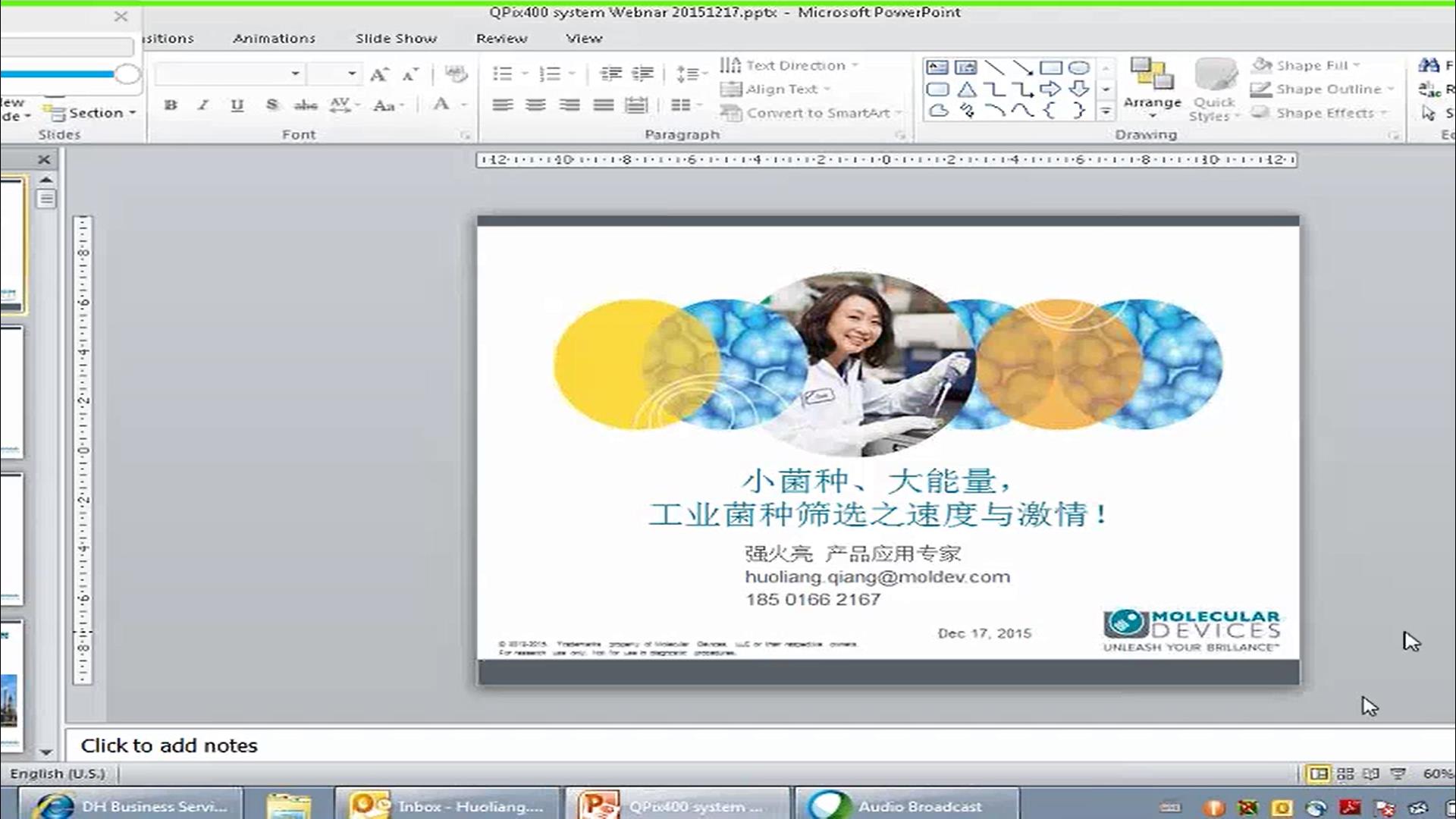Open the Slide Show tab
The image size is (1456, 819).
coord(396,39)
